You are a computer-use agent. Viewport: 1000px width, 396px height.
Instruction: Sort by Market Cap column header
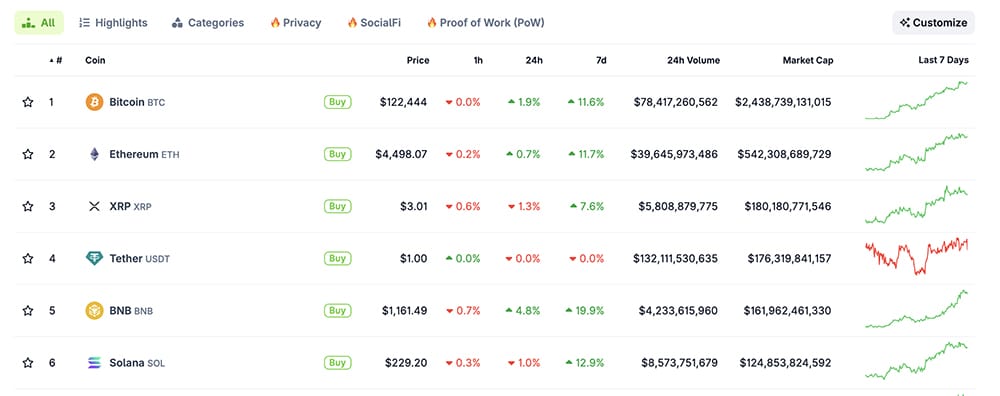(807, 61)
